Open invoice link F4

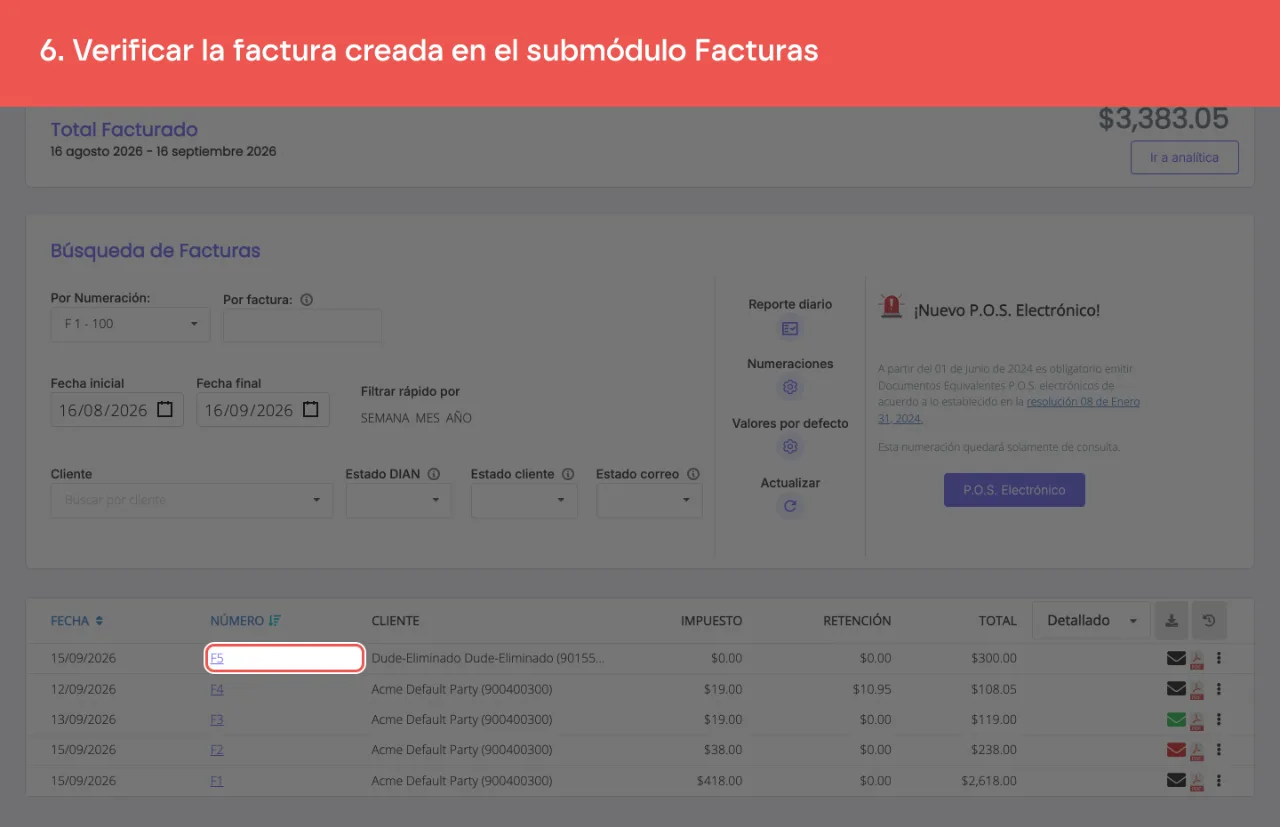click(x=217, y=689)
